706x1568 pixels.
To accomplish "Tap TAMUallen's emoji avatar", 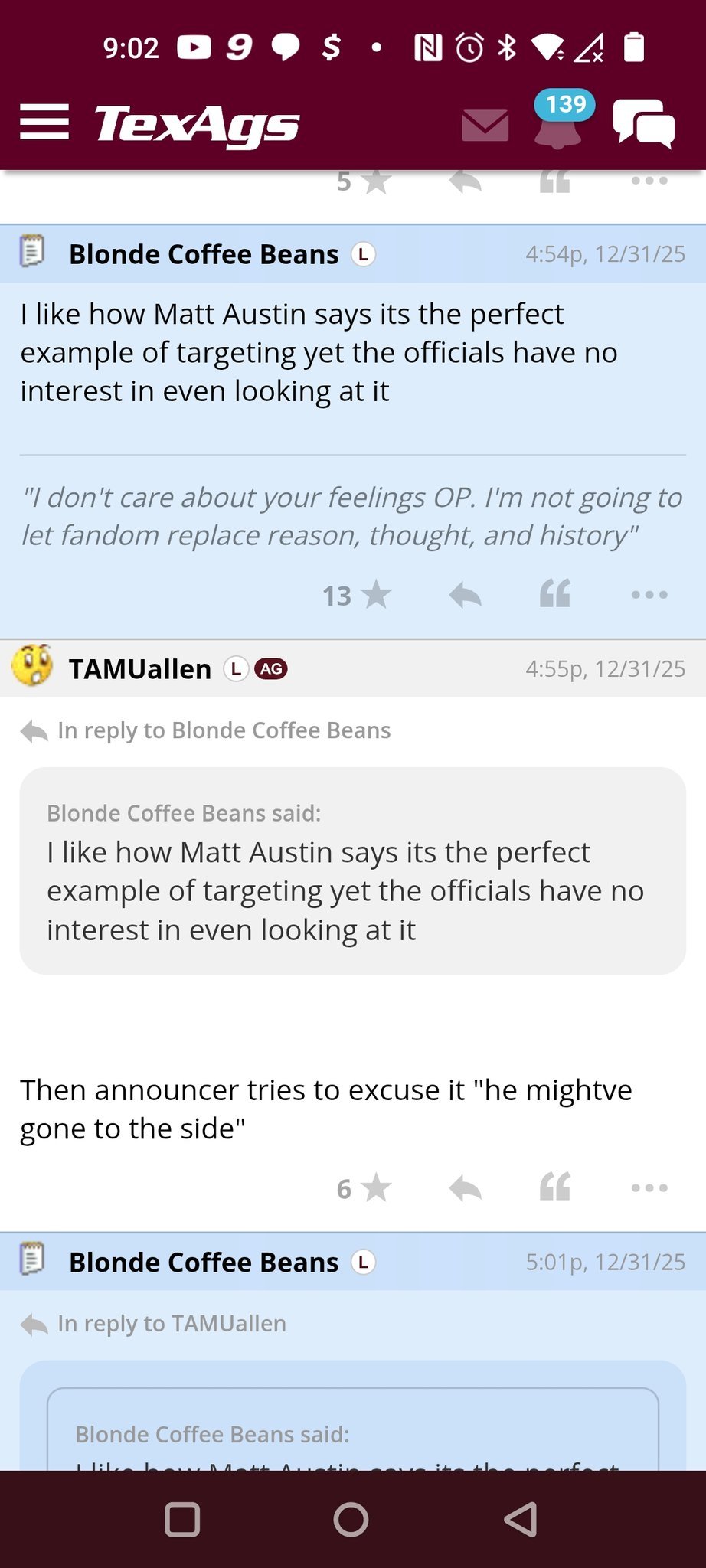I will pyautogui.click(x=32, y=666).
